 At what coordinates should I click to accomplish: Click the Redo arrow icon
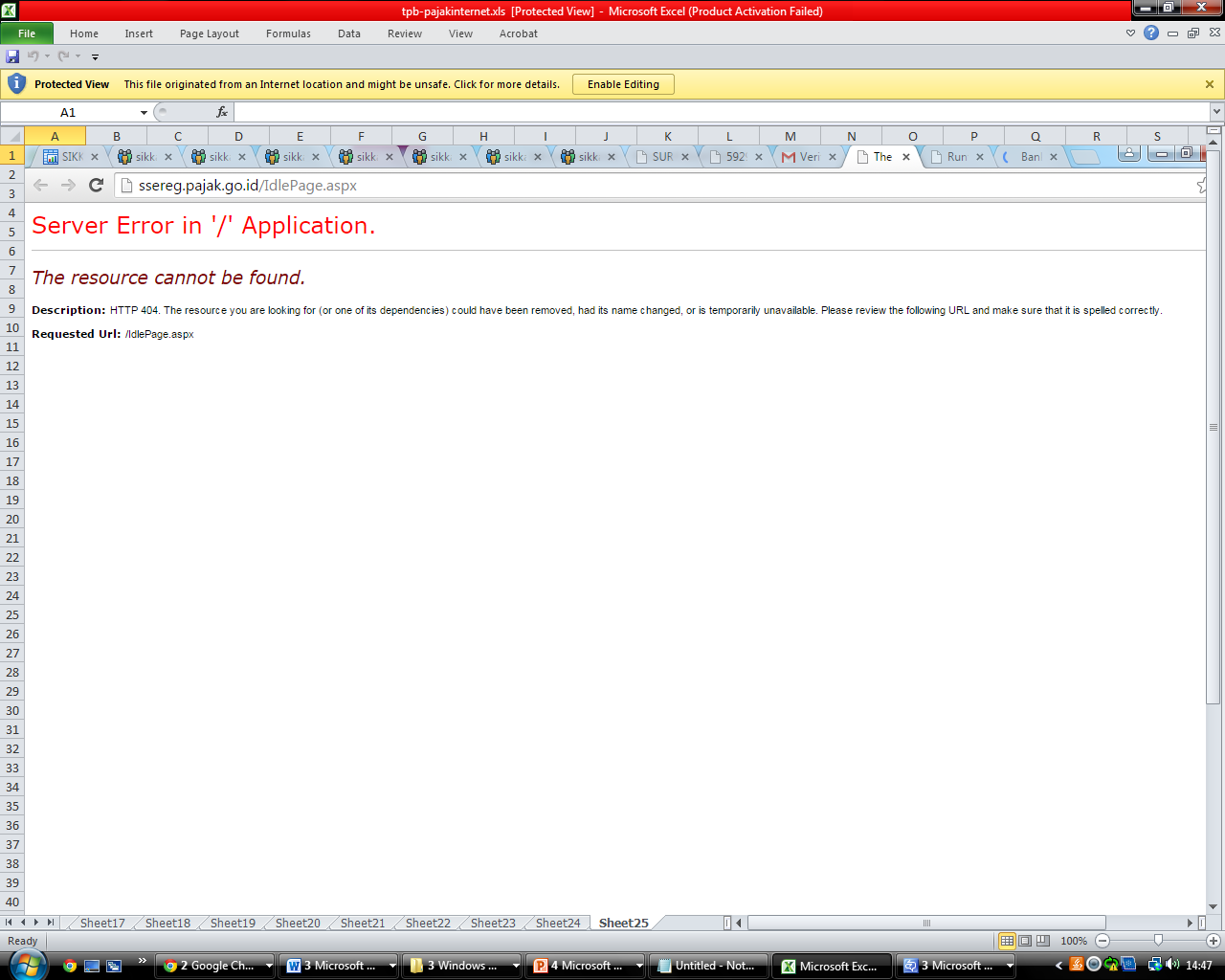(x=63, y=56)
